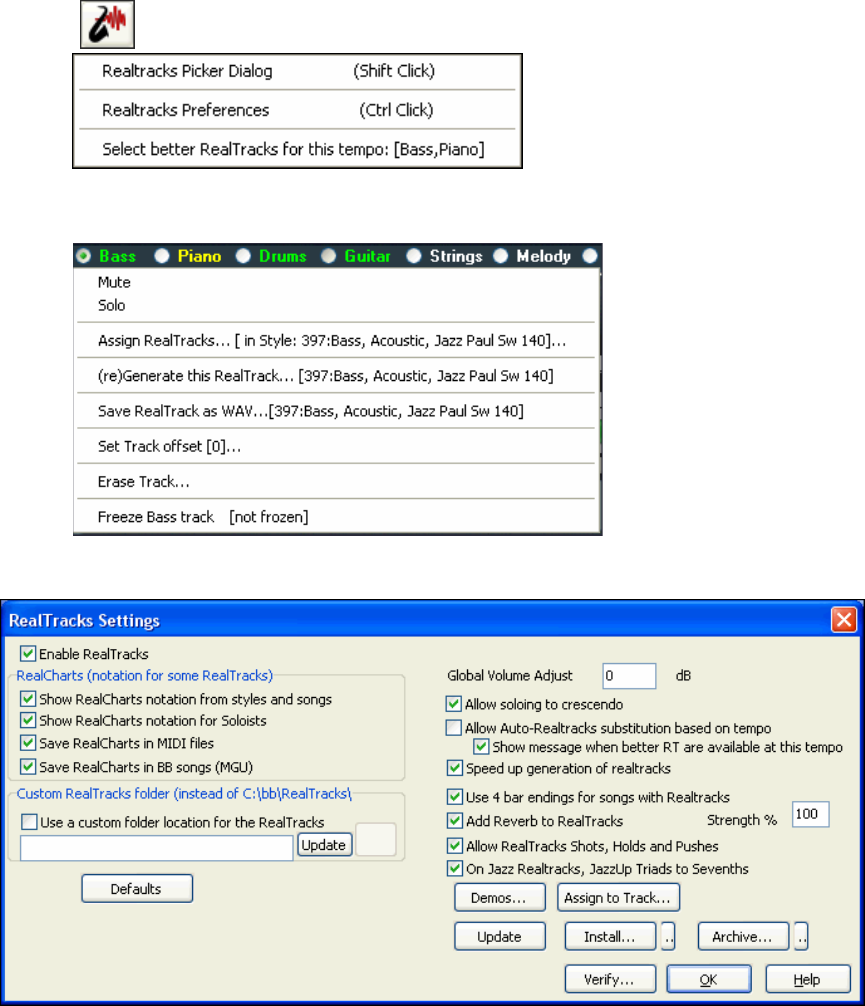This screenshot has height=1006, width=865.
Task: Toggle Allow RealTracks Shots, Holds and Pushes
Action: click(x=455, y=846)
